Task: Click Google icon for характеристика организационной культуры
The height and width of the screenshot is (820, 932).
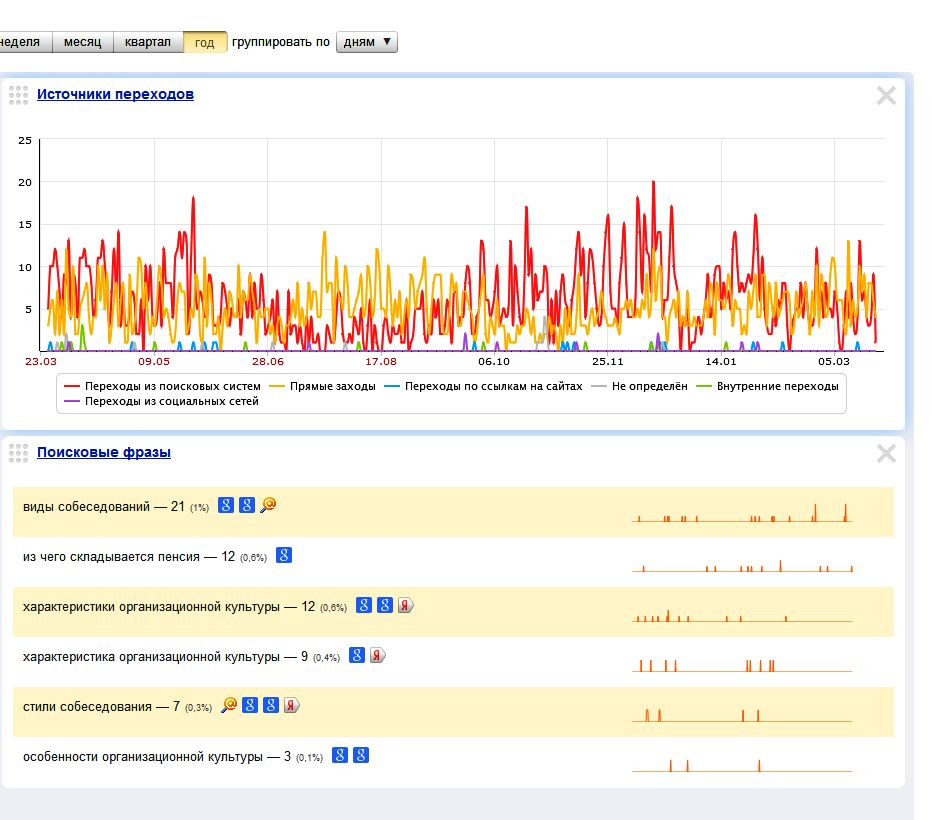Action: 357,655
